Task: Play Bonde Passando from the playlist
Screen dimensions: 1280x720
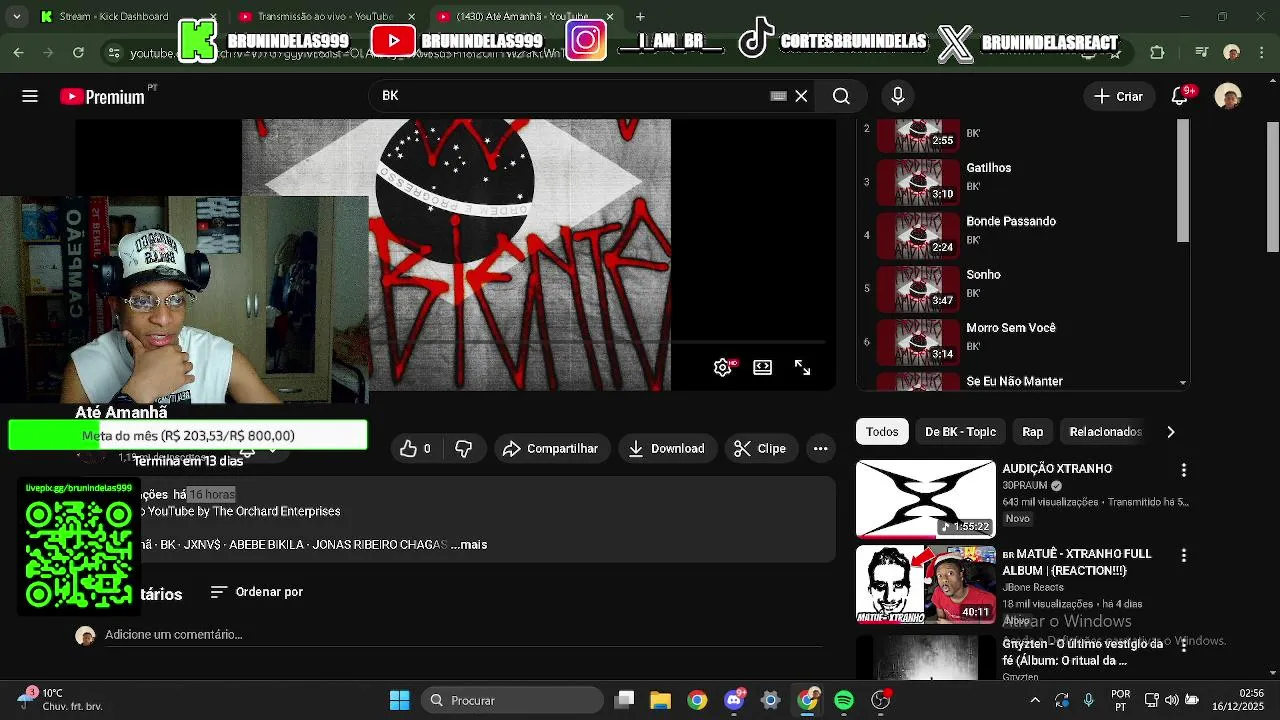Action: (1020, 235)
